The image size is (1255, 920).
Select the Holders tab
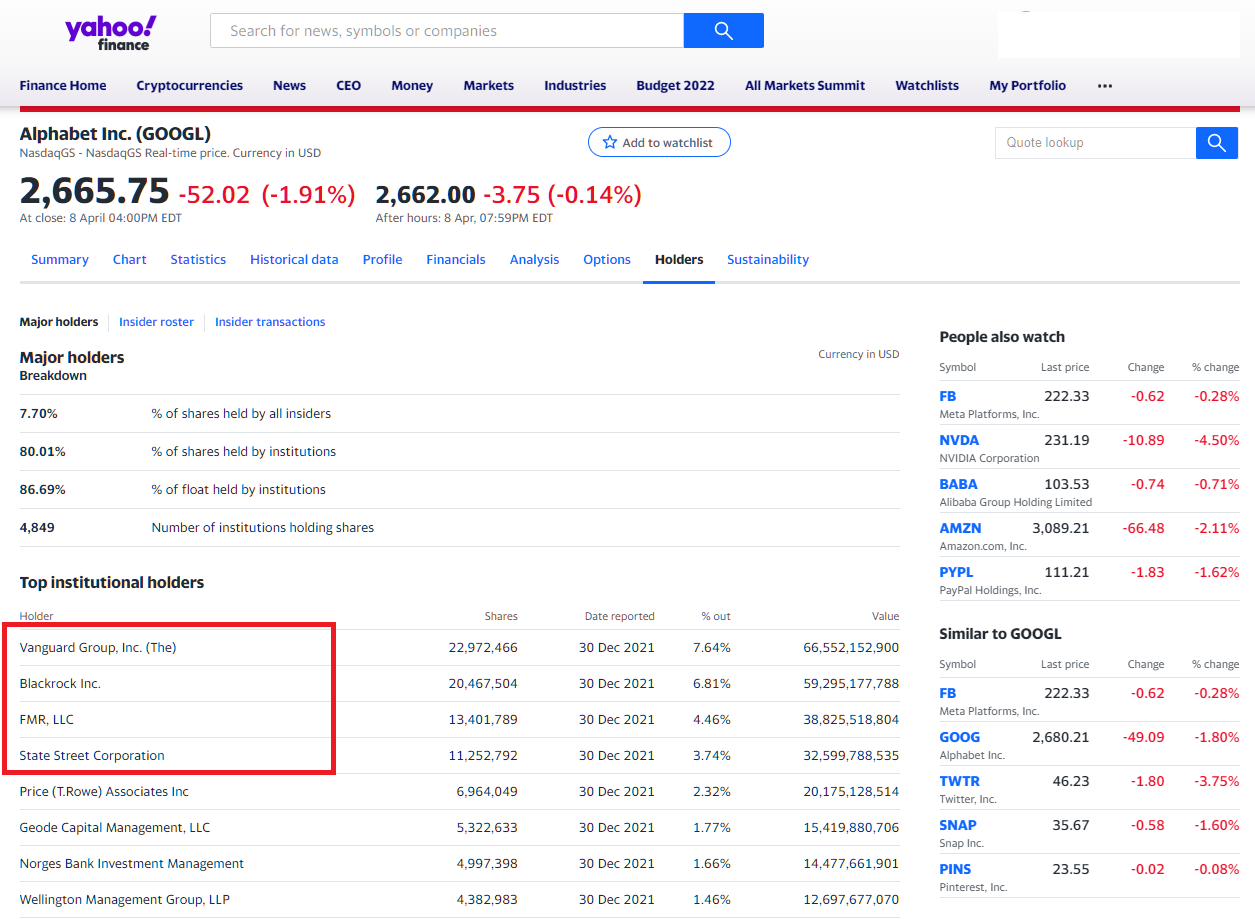point(679,260)
